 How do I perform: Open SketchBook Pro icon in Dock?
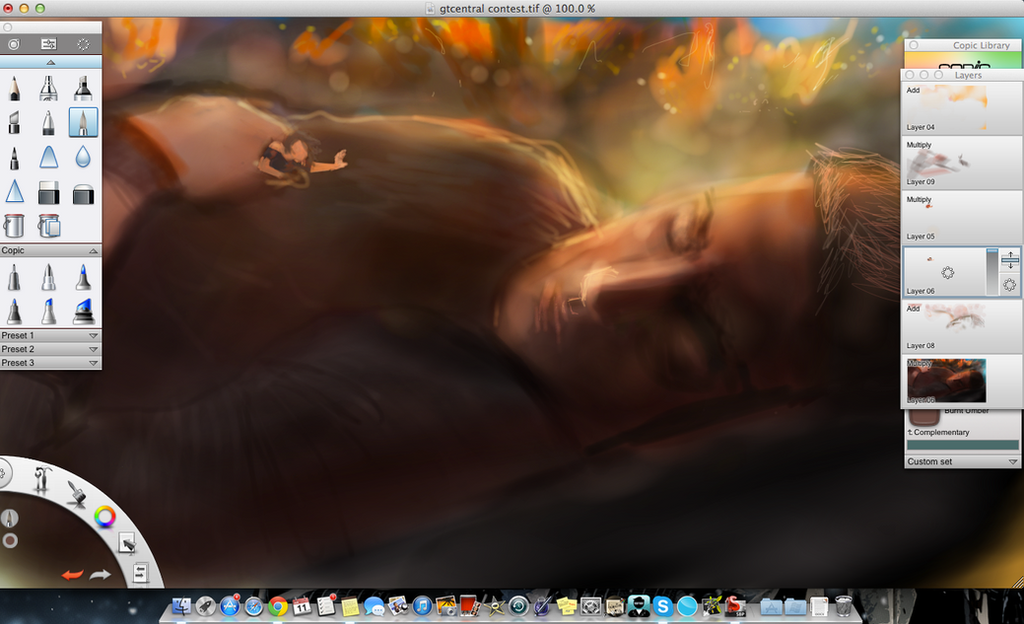pyautogui.click(x=735, y=606)
